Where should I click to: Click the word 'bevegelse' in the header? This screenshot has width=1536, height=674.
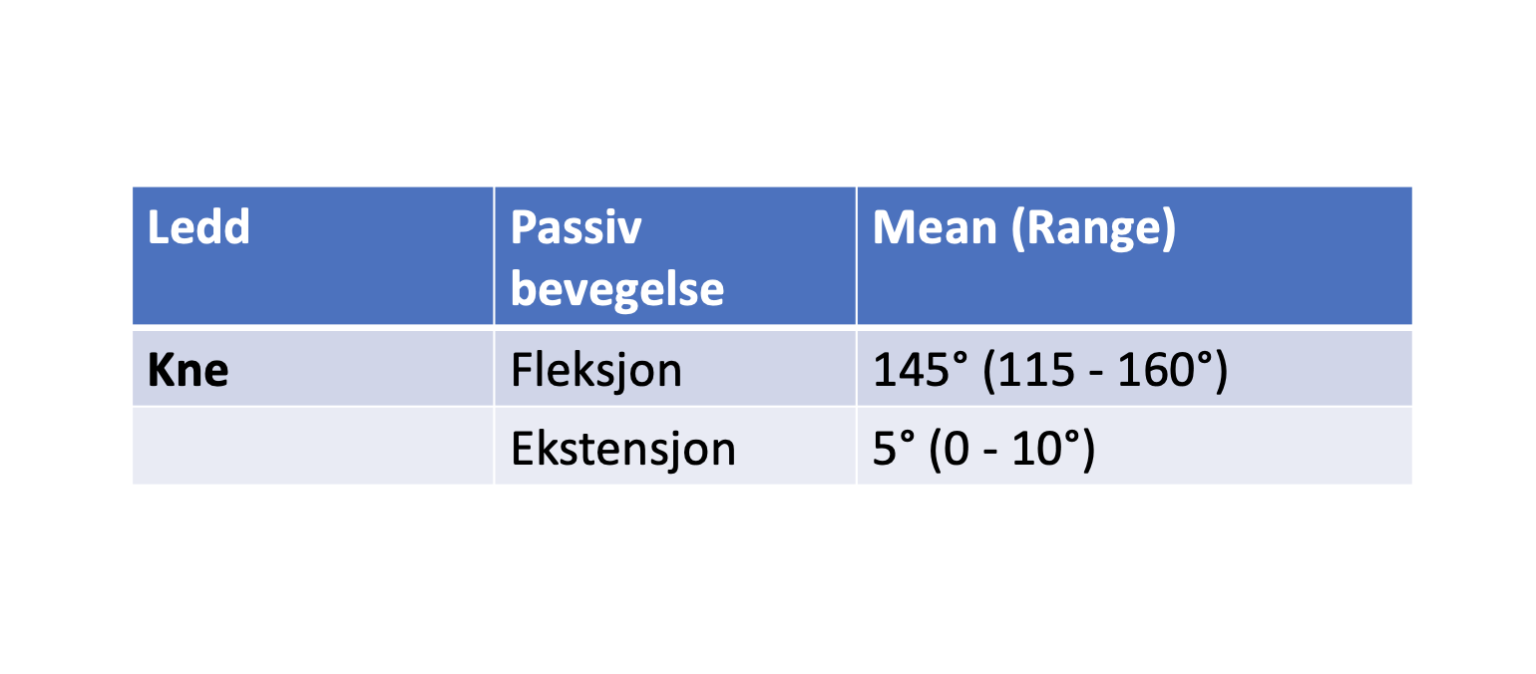pyautogui.click(x=617, y=289)
